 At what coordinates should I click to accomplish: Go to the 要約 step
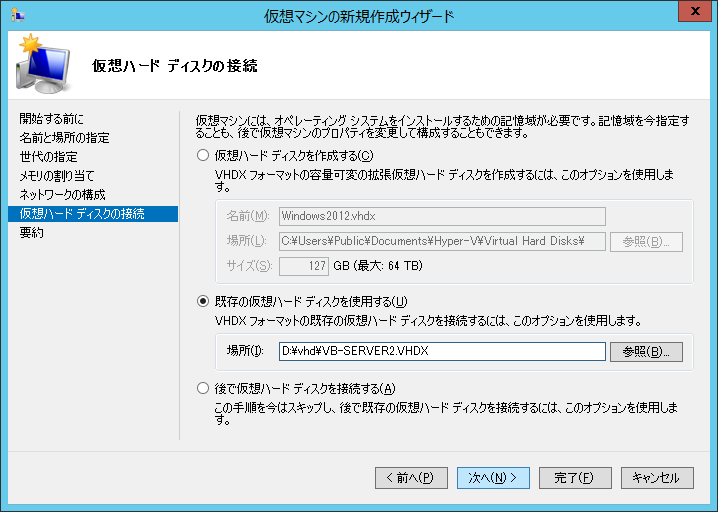pyautogui.click(x=31, y=233)
